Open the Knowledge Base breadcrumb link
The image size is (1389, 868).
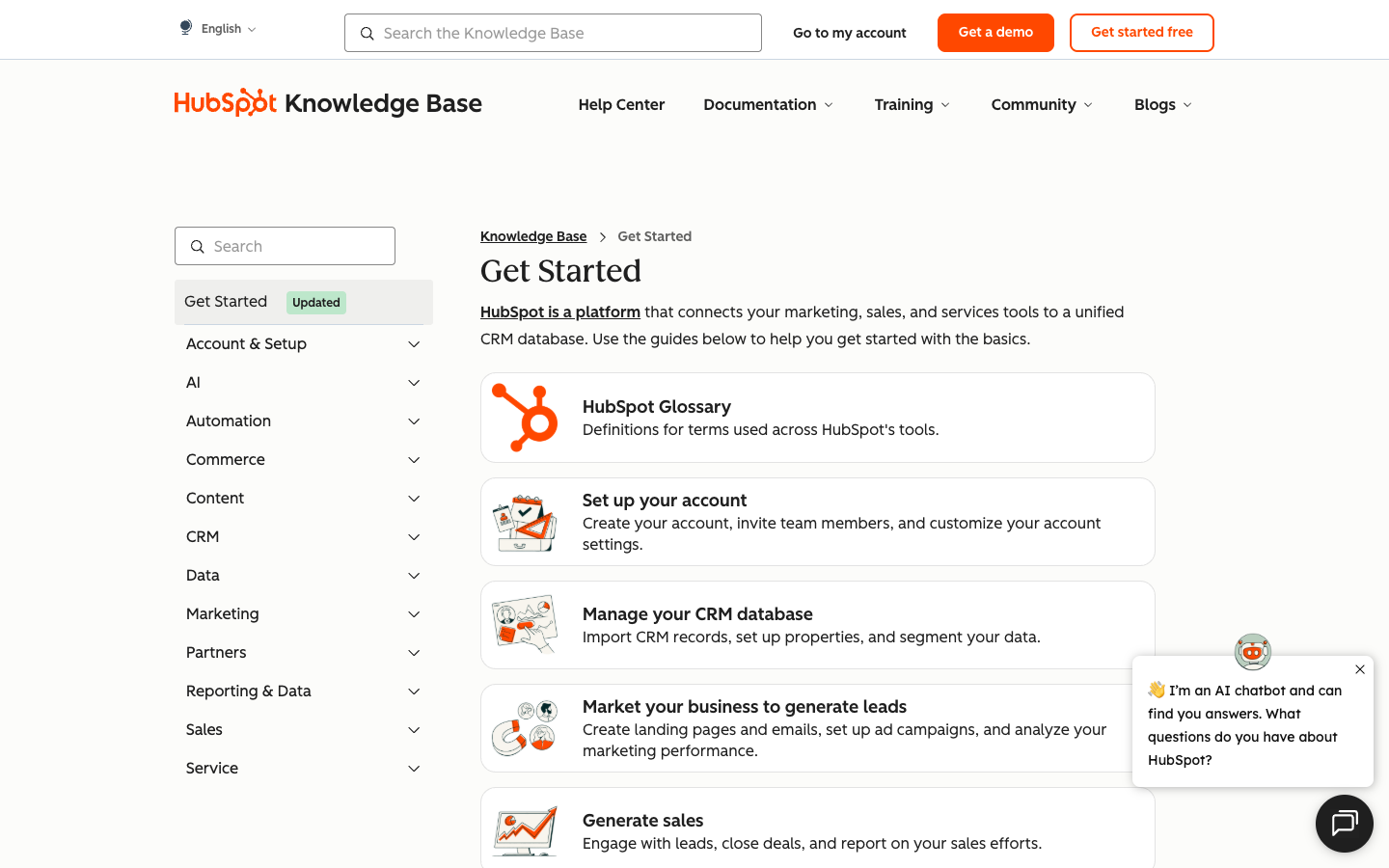pyautogui.click(x=533, y=236)
